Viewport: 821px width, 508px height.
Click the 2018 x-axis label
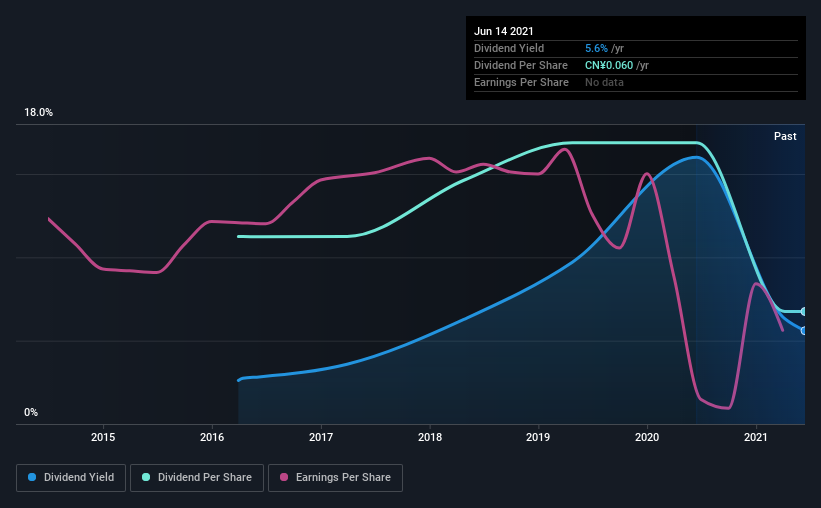[430, 437]
